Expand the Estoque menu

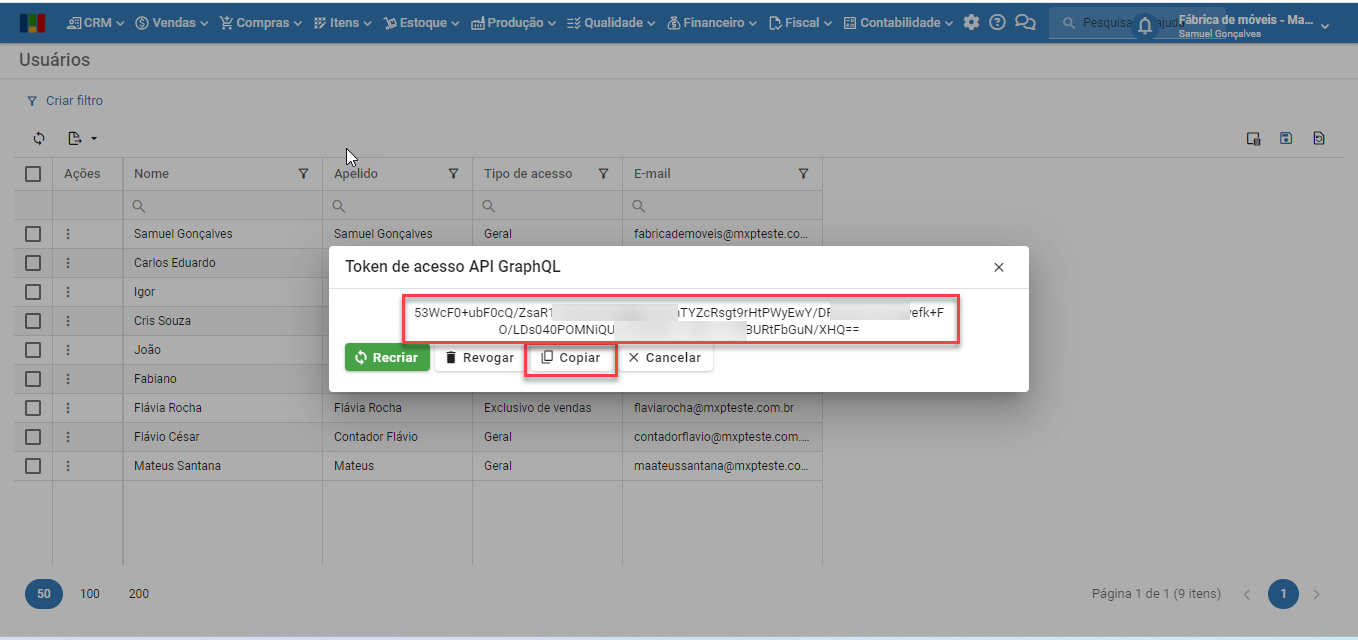click(422, 22)
